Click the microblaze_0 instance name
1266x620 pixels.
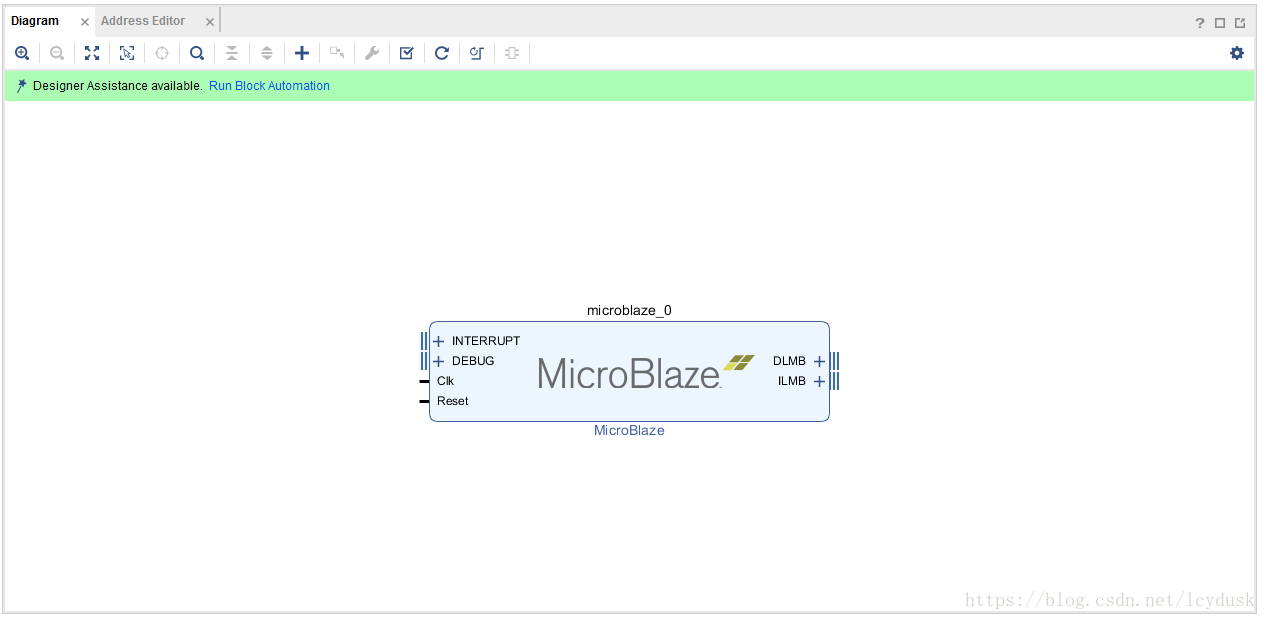(x=629, y=311)
